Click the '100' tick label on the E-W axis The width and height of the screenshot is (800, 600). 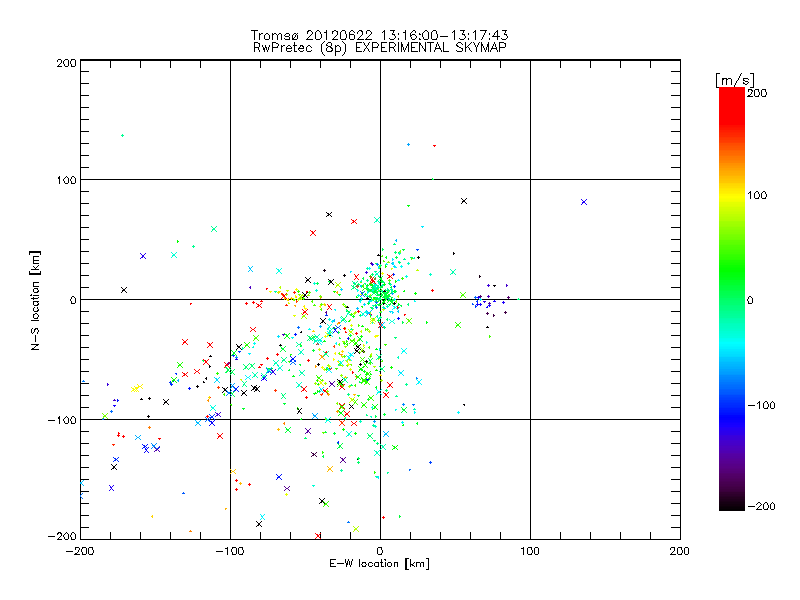click(530, 551)
